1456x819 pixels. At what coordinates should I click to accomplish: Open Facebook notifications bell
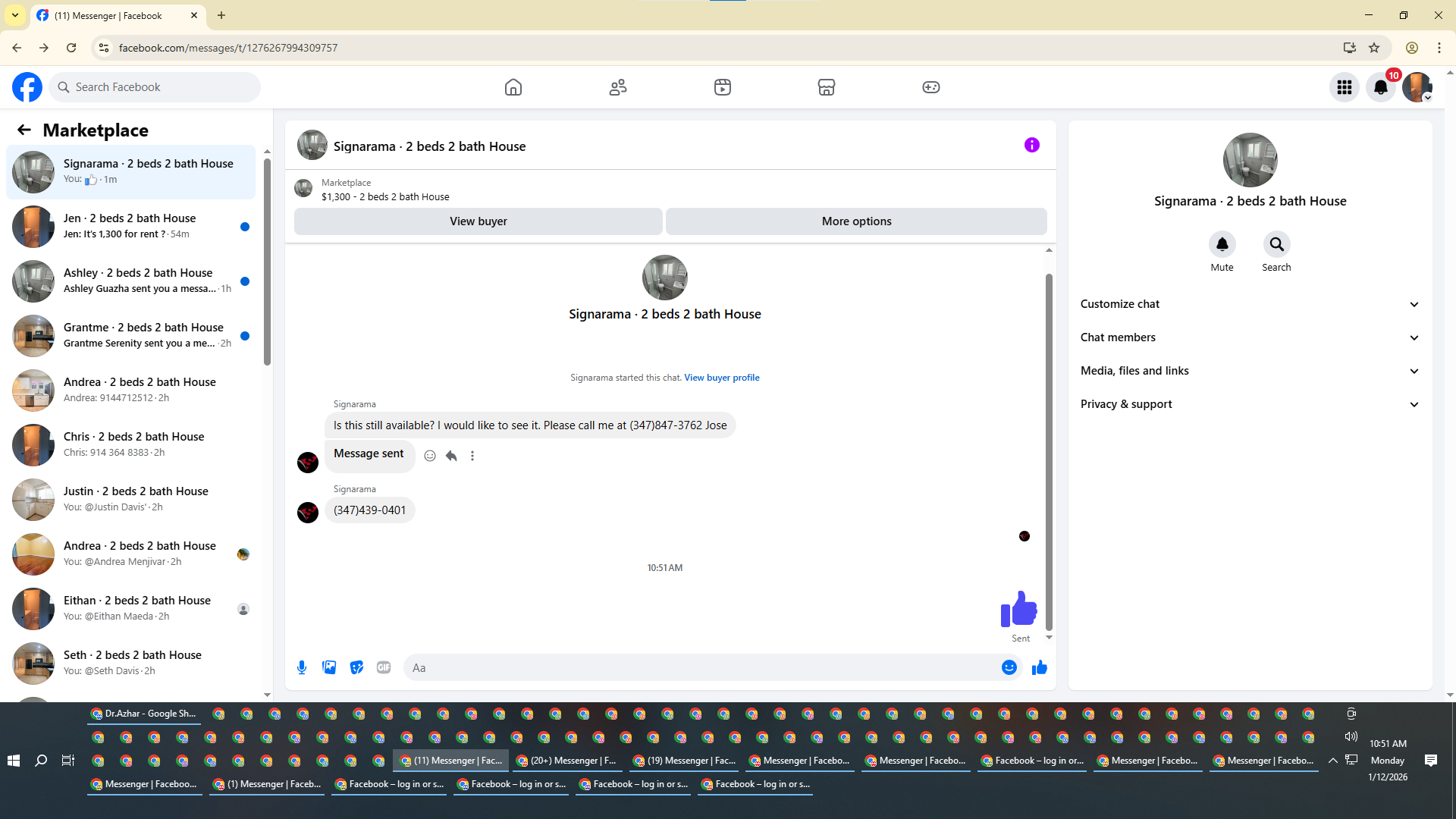tap(1381, 87)
